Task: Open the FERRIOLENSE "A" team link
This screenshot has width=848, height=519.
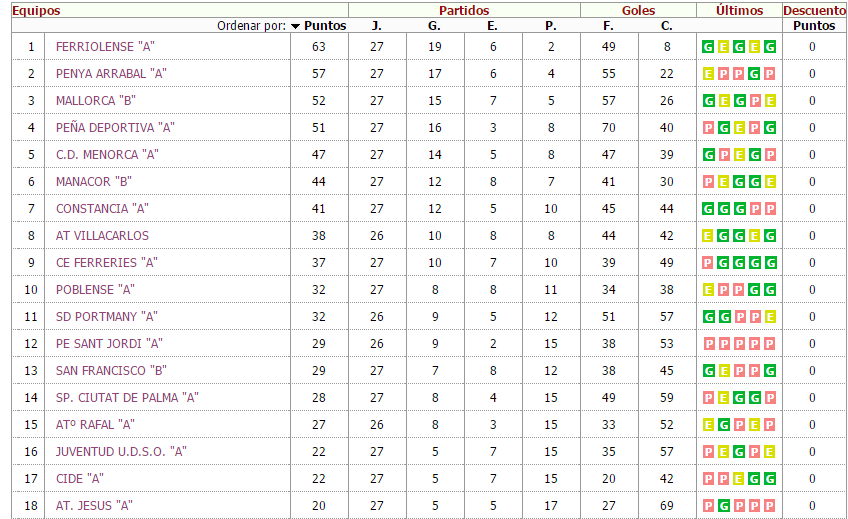Action: [x=105, y=47]
